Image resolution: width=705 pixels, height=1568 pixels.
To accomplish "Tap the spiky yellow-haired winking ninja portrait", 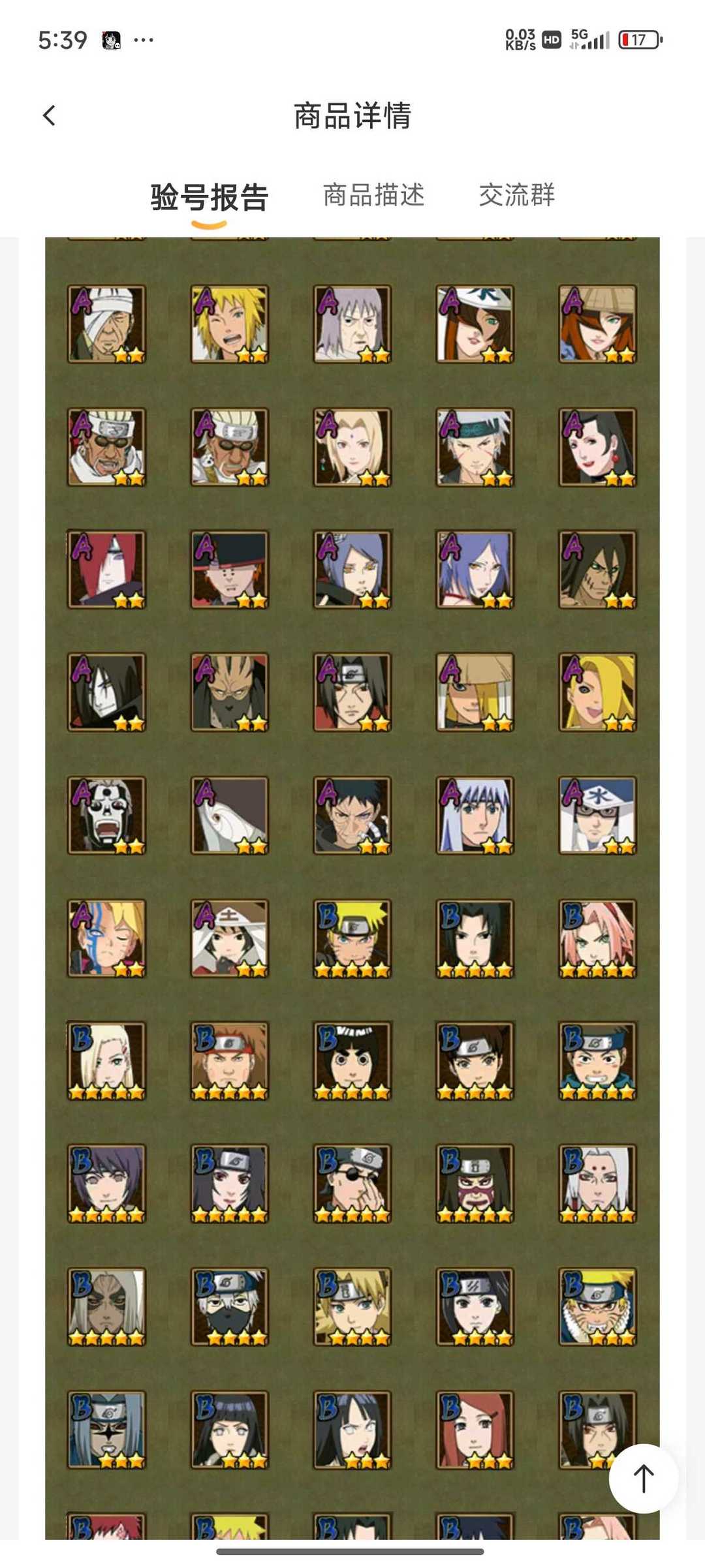I will click(x=229, y=324).
